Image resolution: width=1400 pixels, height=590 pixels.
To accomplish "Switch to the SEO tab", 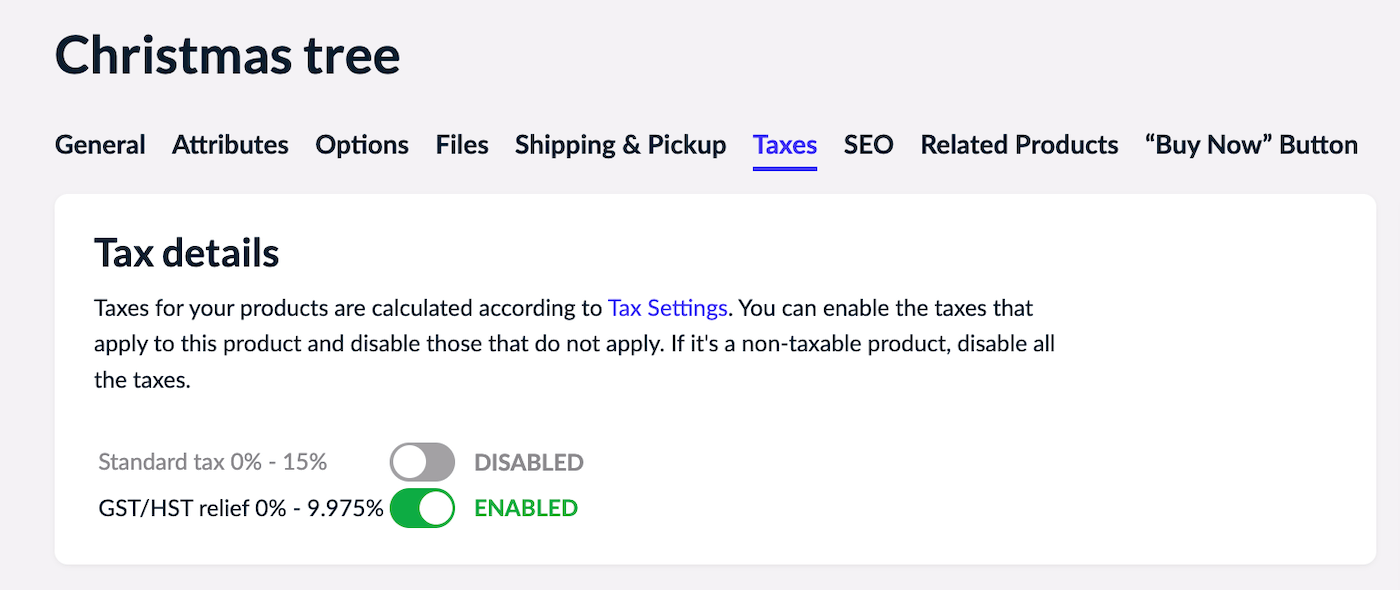I will [868, 145].
